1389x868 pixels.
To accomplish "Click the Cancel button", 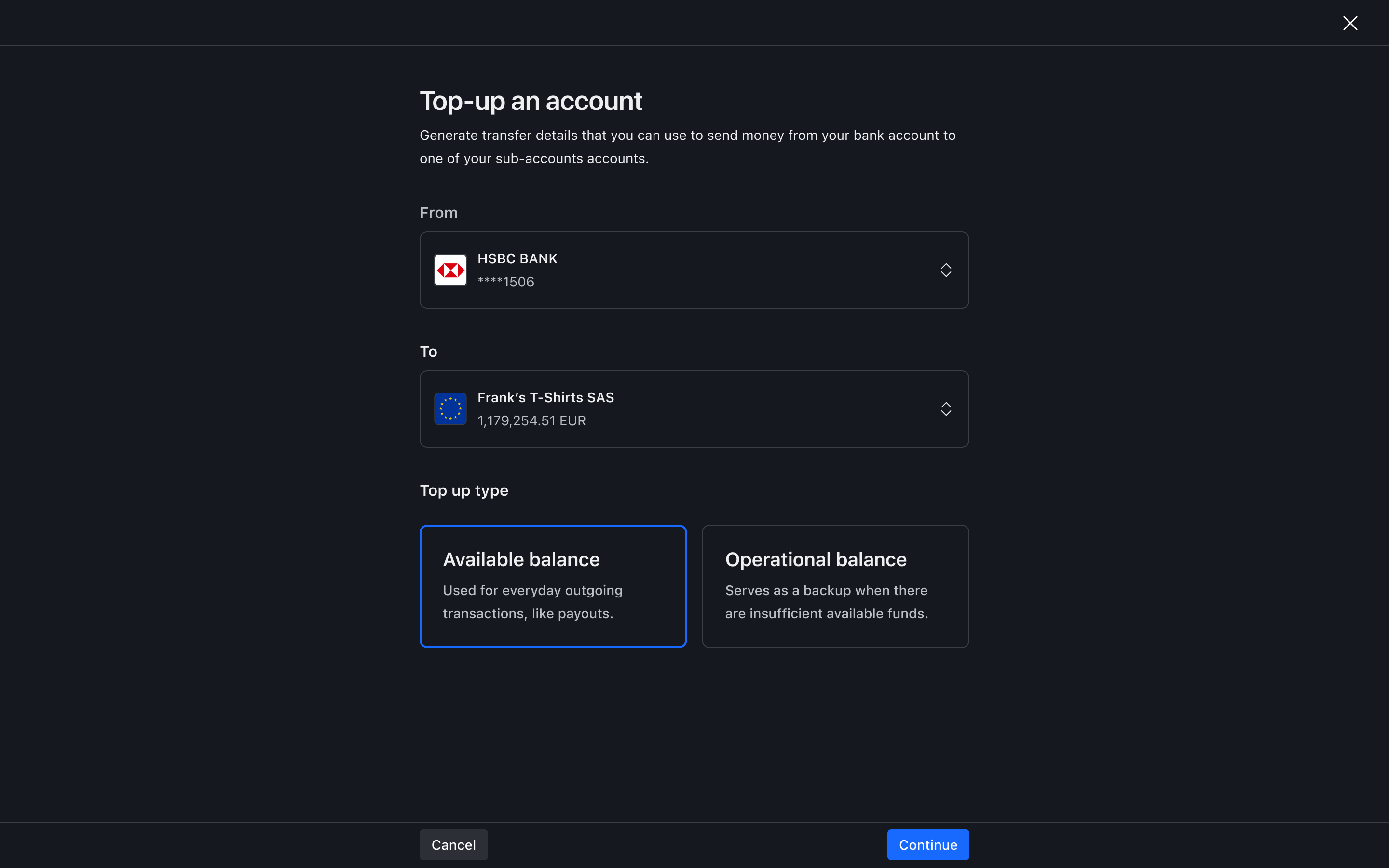I will pyautogui.click(x=453, y=844).
